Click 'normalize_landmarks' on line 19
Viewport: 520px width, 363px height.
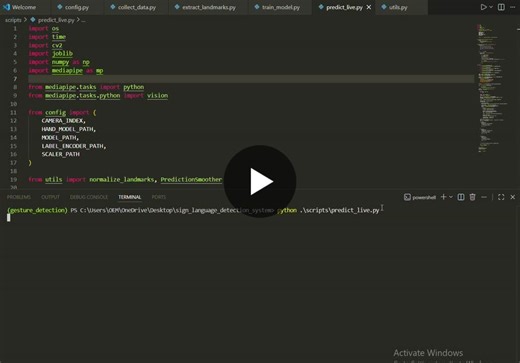(122, 180)
